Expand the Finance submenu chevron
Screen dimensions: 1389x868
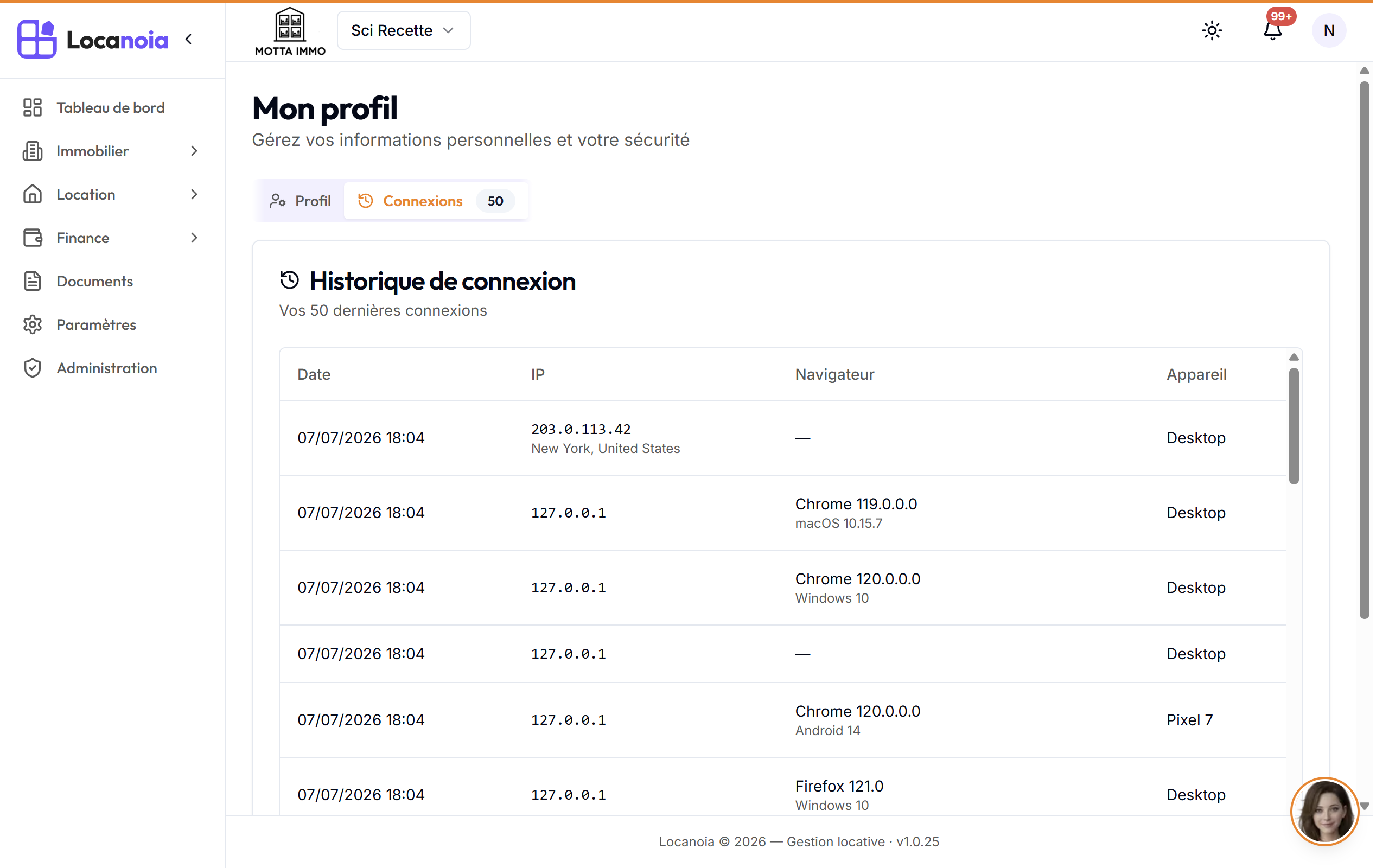coord(194,238)
